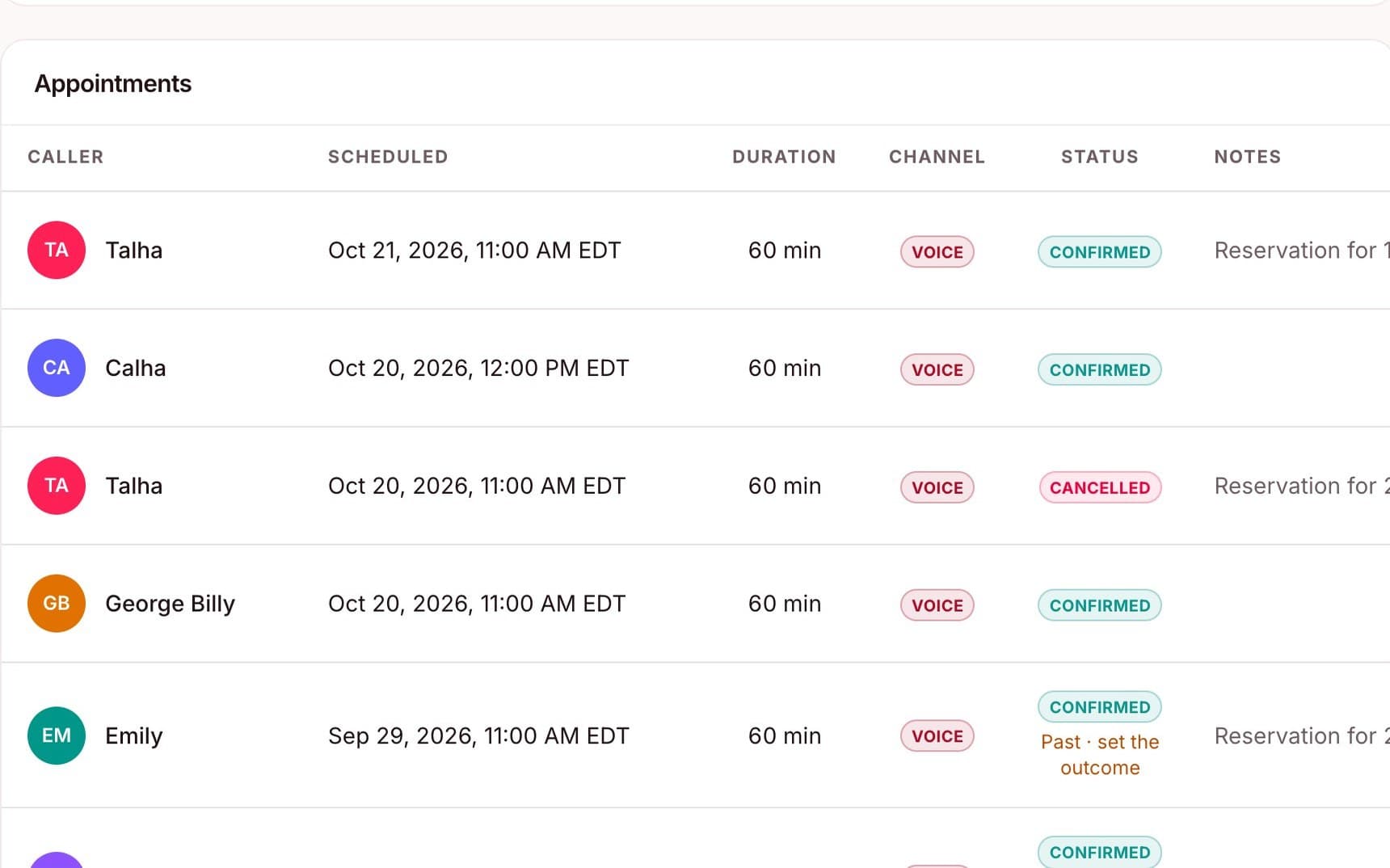Viewport: 1390px width, 868px height.
Task: Click the CA avatar for Calha
Action: coord(57,368)
